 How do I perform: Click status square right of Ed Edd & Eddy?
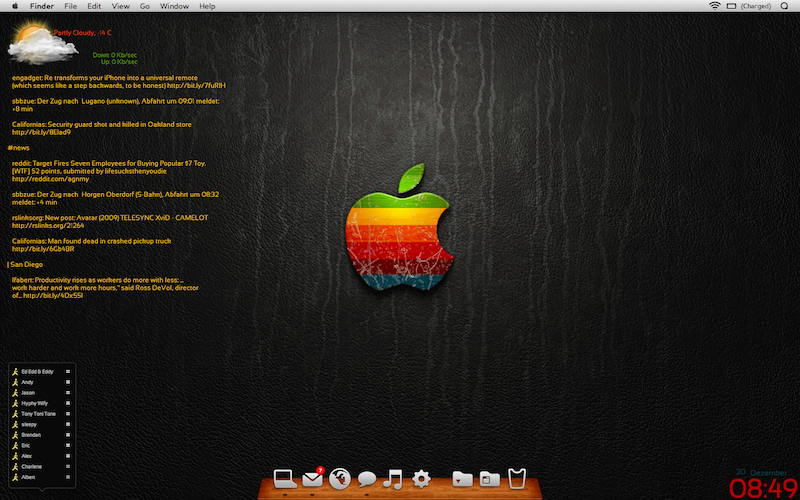click(x=68, y=371)
